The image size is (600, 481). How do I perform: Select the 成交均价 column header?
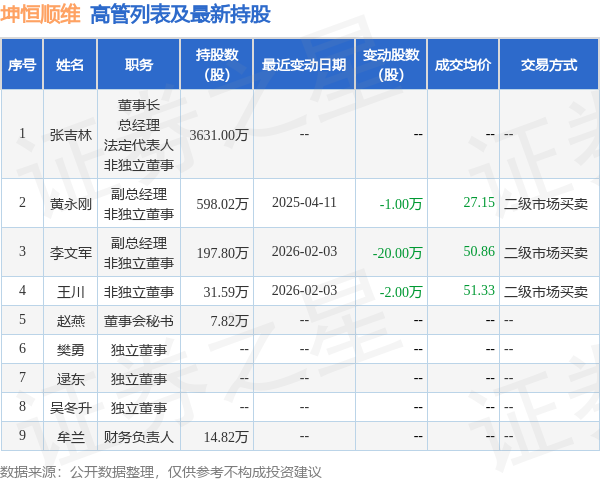463,64
